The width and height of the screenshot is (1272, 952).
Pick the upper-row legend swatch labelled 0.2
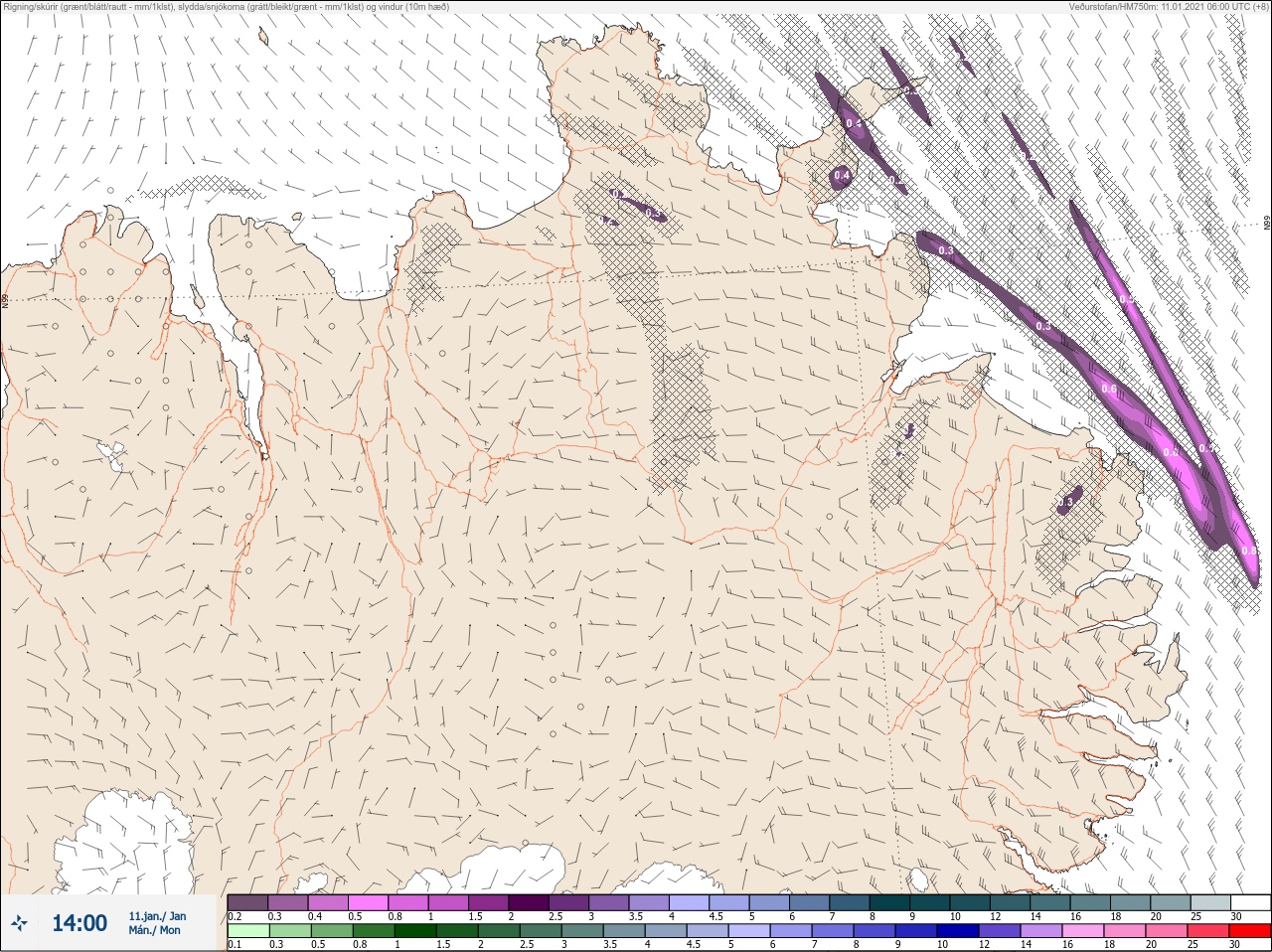coord(247,902)
